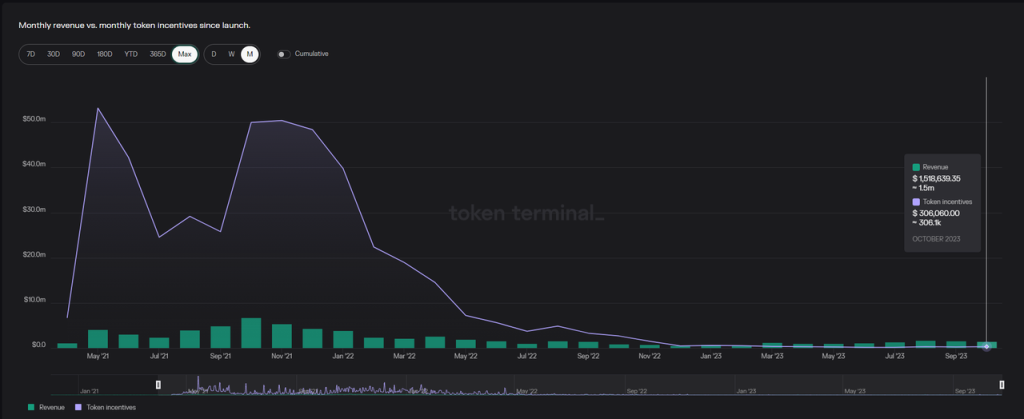Toggle Token incentives series in legend
This screenshot has width=1024, height=419.
click(x=113, y=407)
